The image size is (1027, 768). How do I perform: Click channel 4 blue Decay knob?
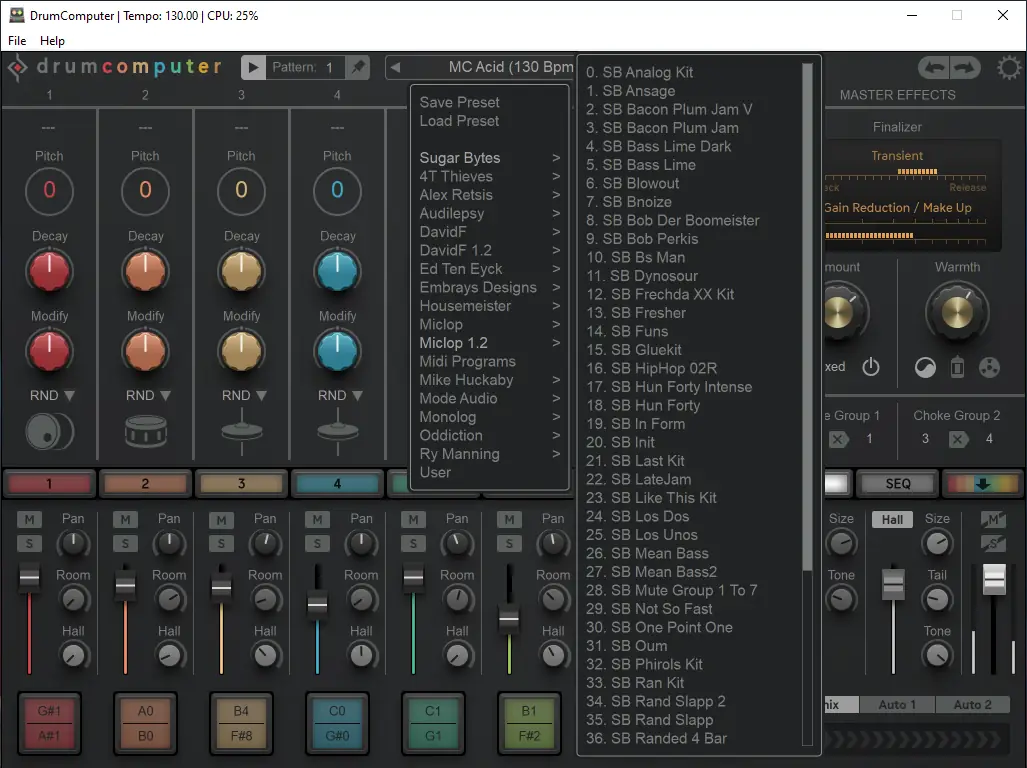337,271
